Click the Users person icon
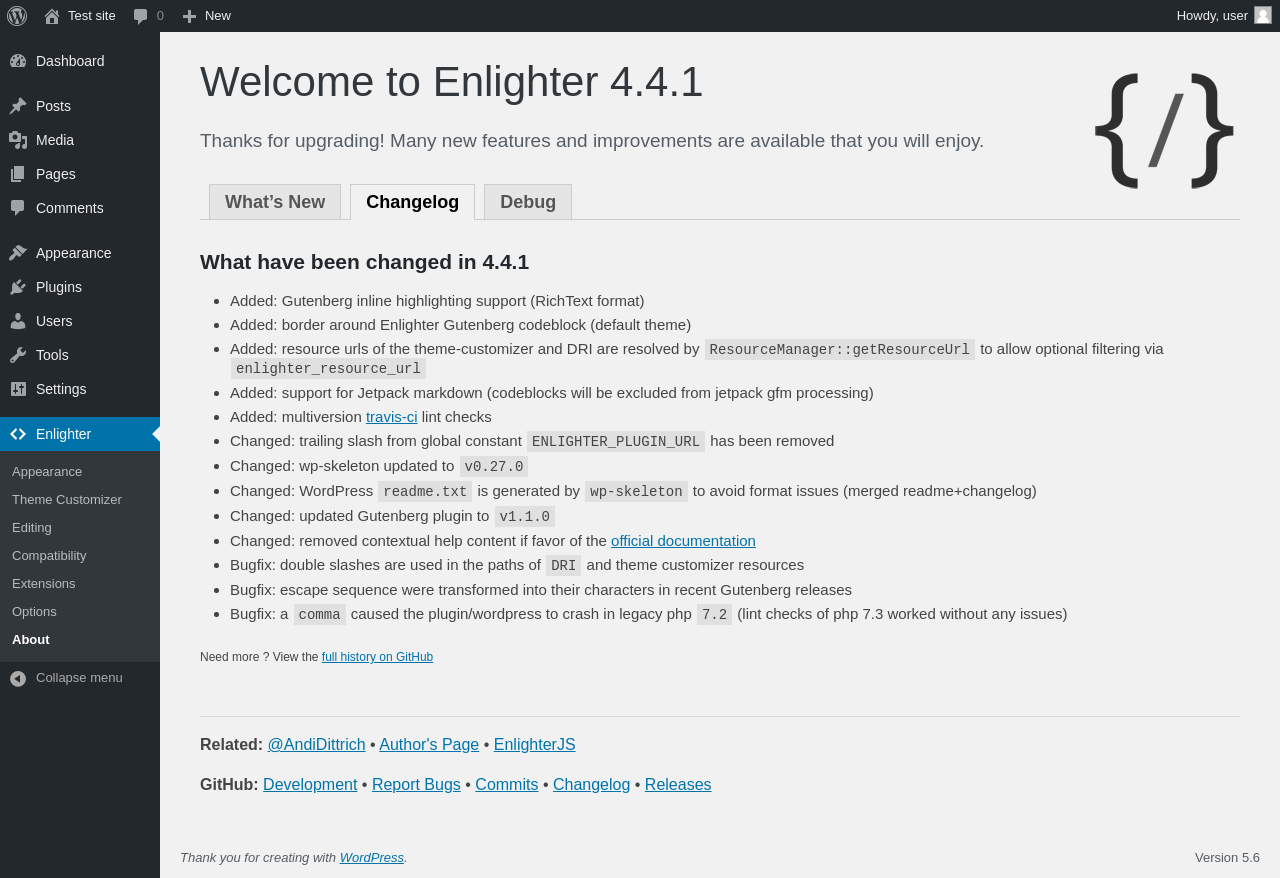Screen dimensions: 1280x878 (x=18, y=321)
